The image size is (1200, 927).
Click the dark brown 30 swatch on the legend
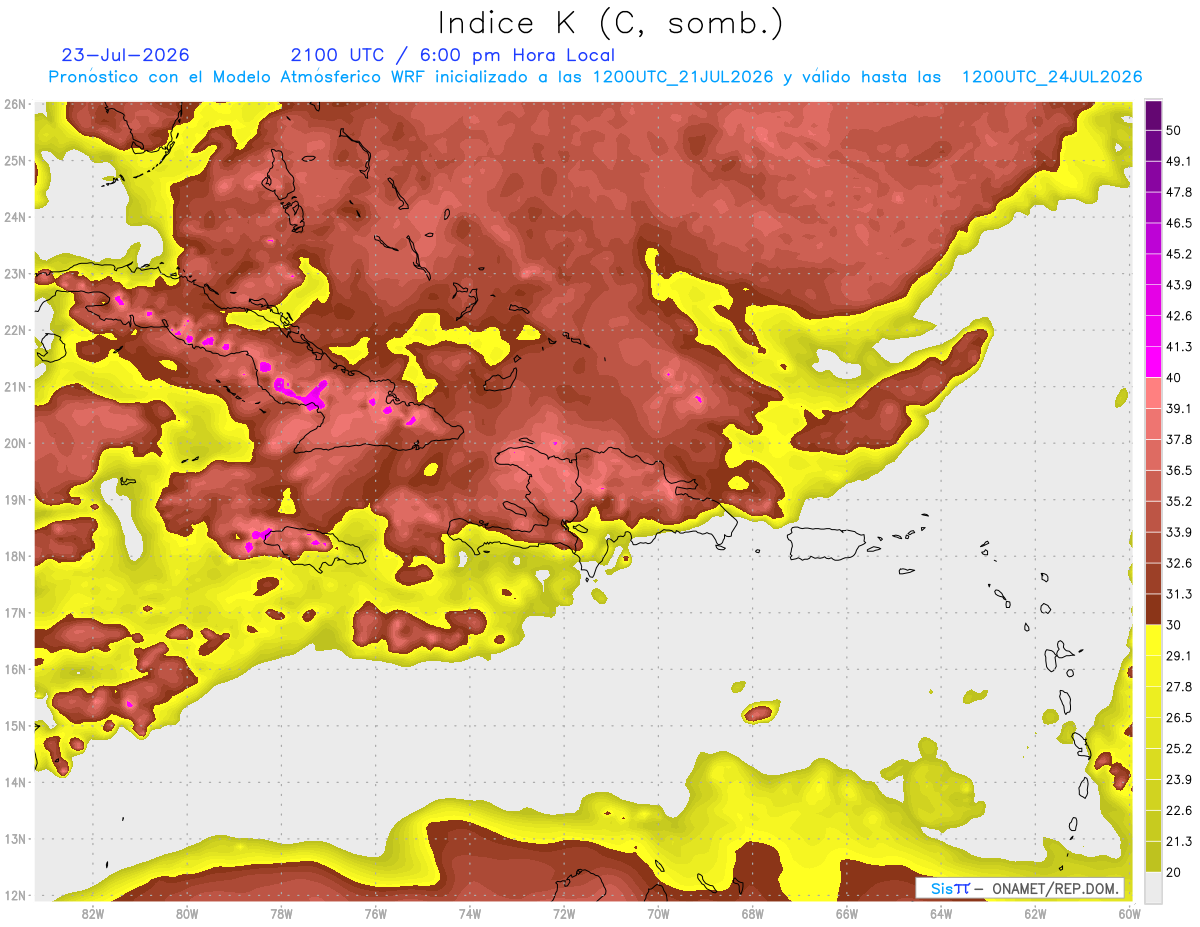pyautogui.click(x=1153, y=609)
